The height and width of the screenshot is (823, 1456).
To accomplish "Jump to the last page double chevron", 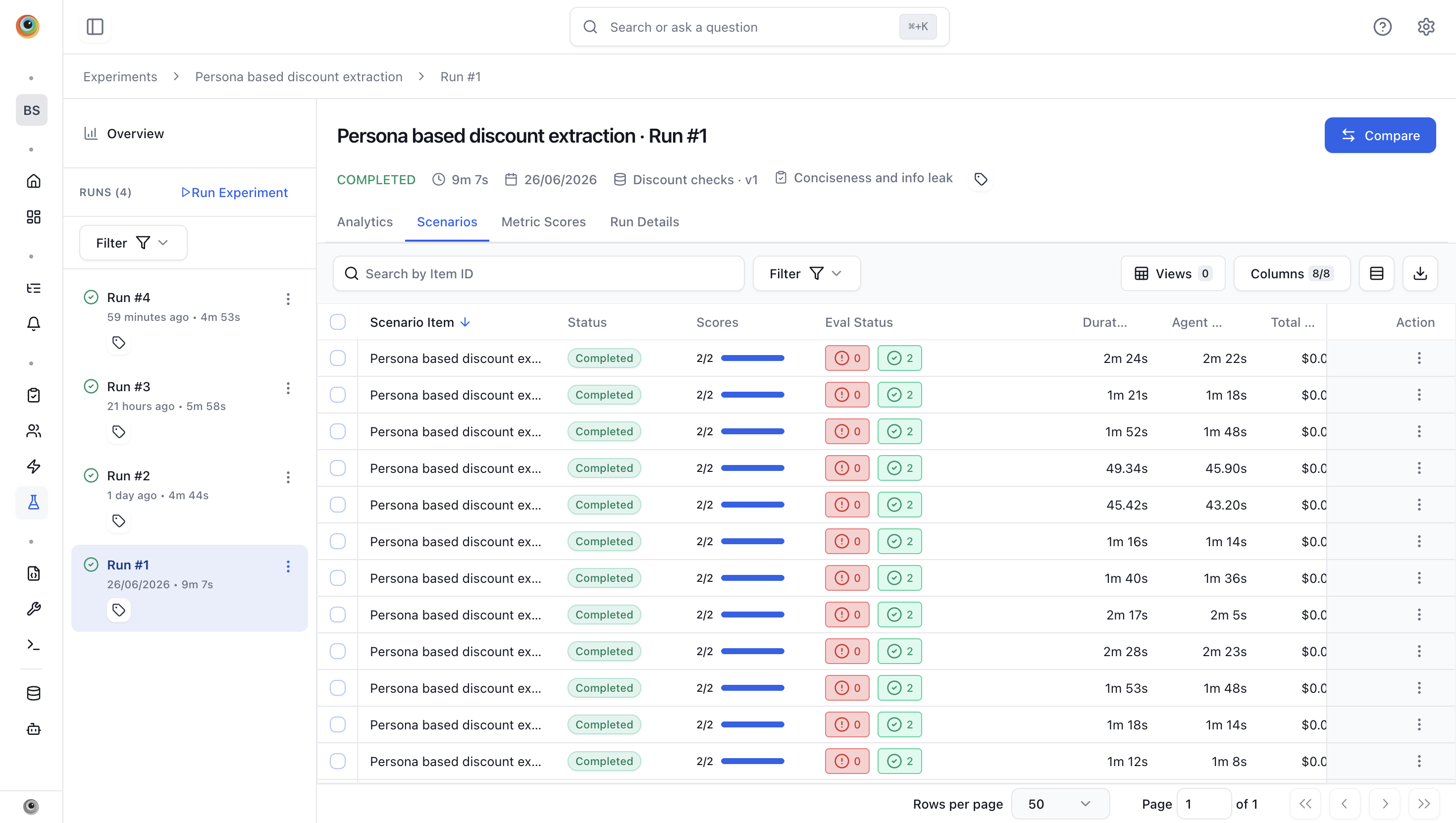I will tap(1424, 804).
